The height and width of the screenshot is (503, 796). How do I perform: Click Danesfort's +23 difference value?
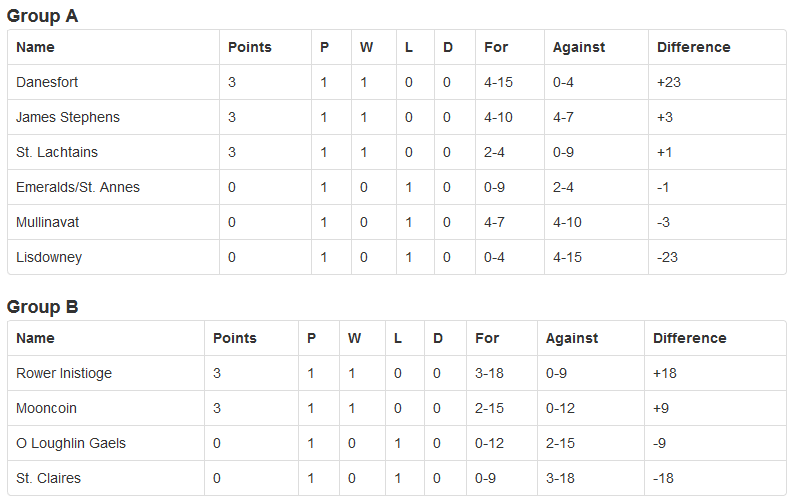[669, 82]
